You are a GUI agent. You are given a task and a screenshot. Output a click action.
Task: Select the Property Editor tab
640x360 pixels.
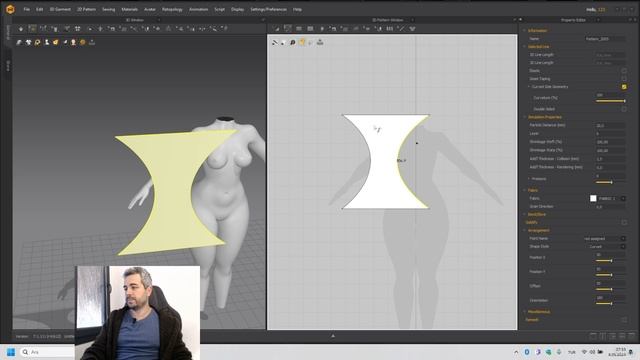coord(573,20)
